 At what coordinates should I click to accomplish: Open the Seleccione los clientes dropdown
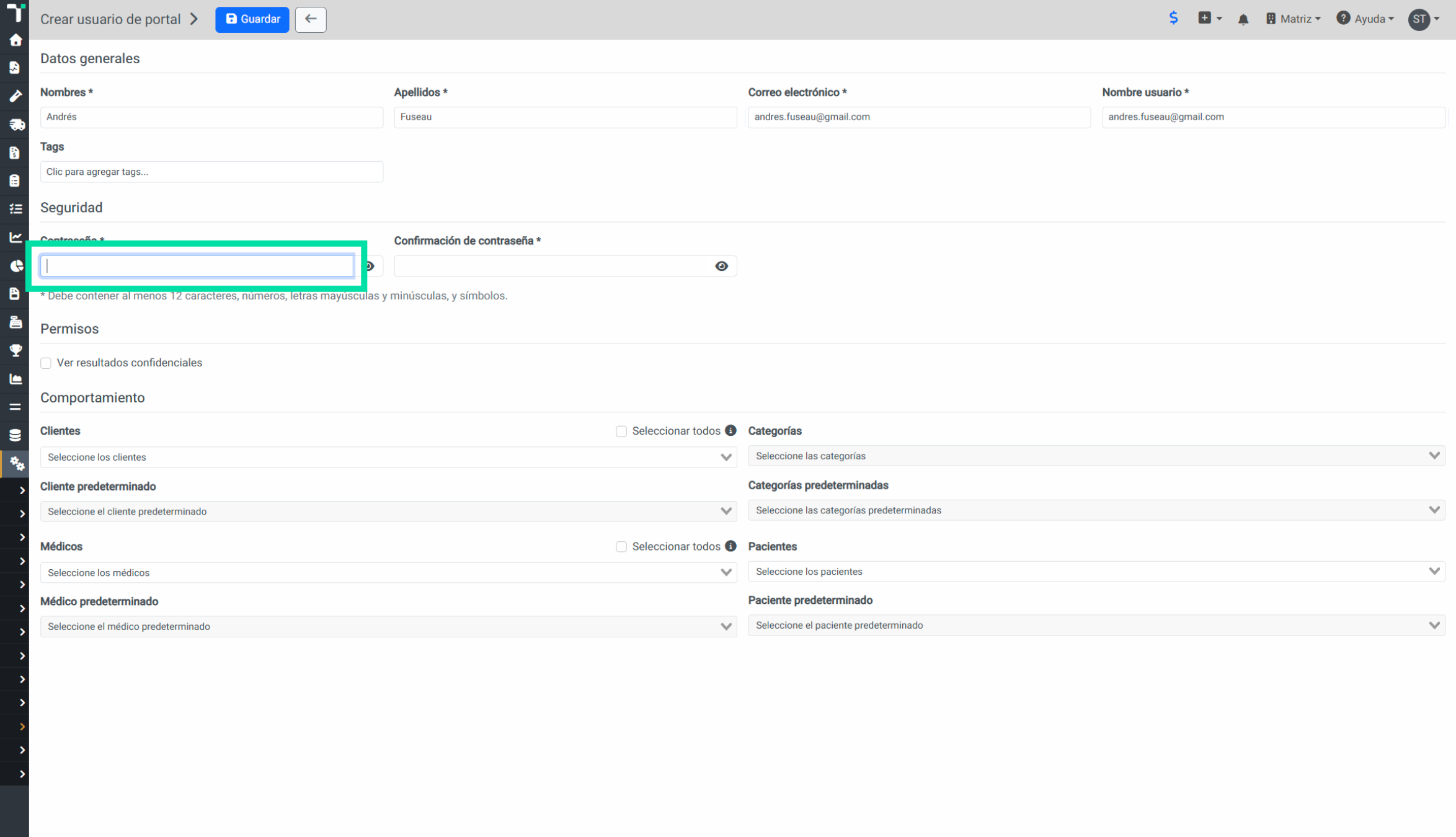(388, 458)
